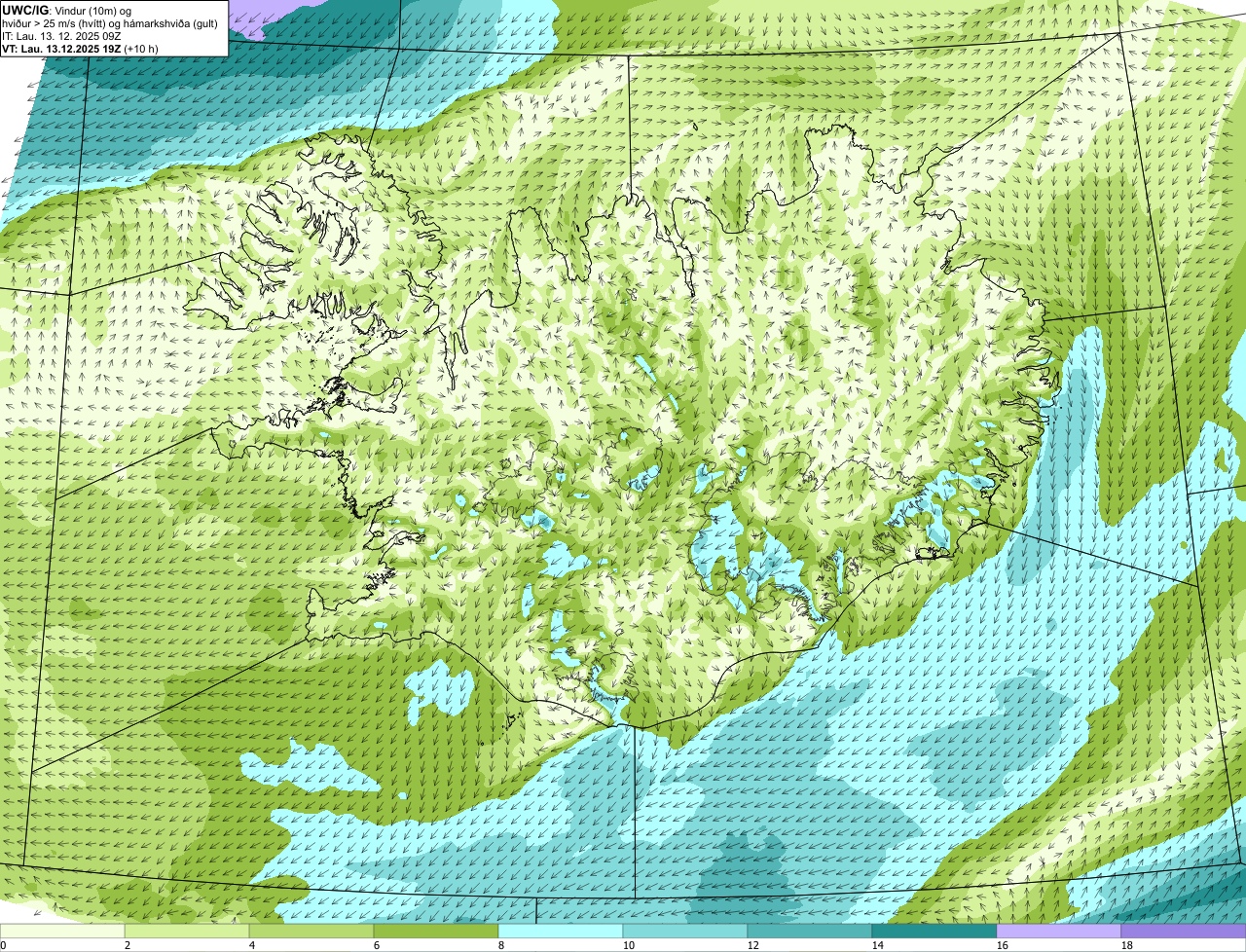Click the 'VT: Lau. 13.12.2025 19Z (+10 h)' line
1246x952 pixels.
point(80,49)
